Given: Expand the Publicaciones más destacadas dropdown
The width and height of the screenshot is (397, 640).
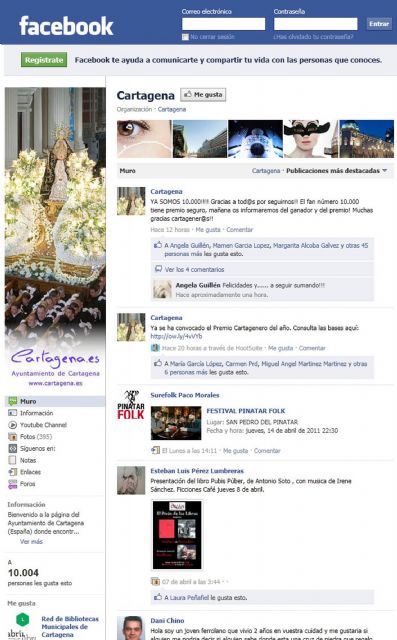Looking at the screenshot, I should click(x=337, y=171).
